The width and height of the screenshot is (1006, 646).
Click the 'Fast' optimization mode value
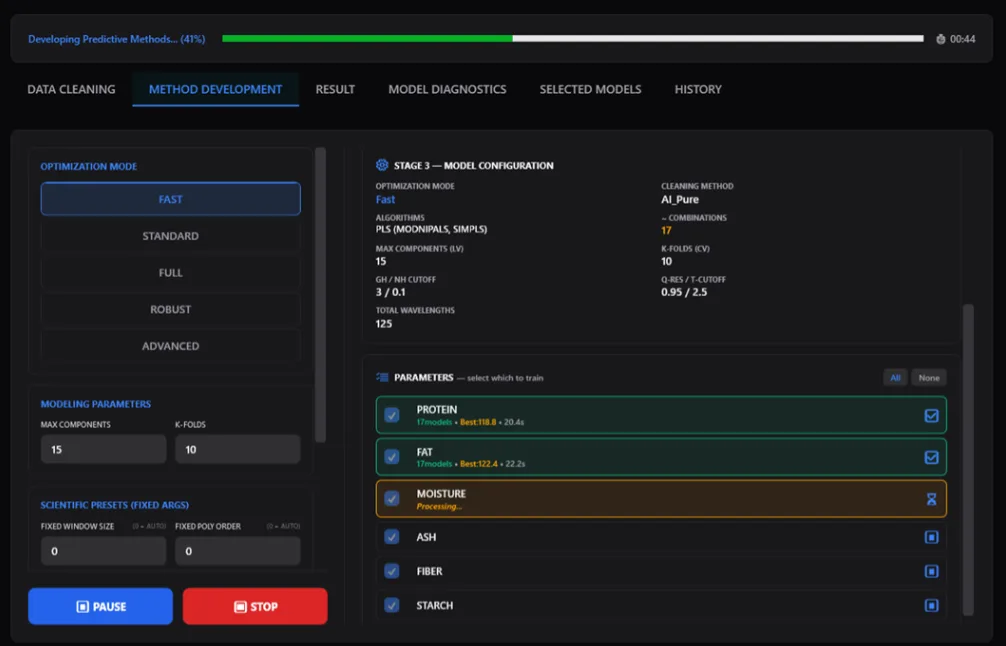(385, 200)
